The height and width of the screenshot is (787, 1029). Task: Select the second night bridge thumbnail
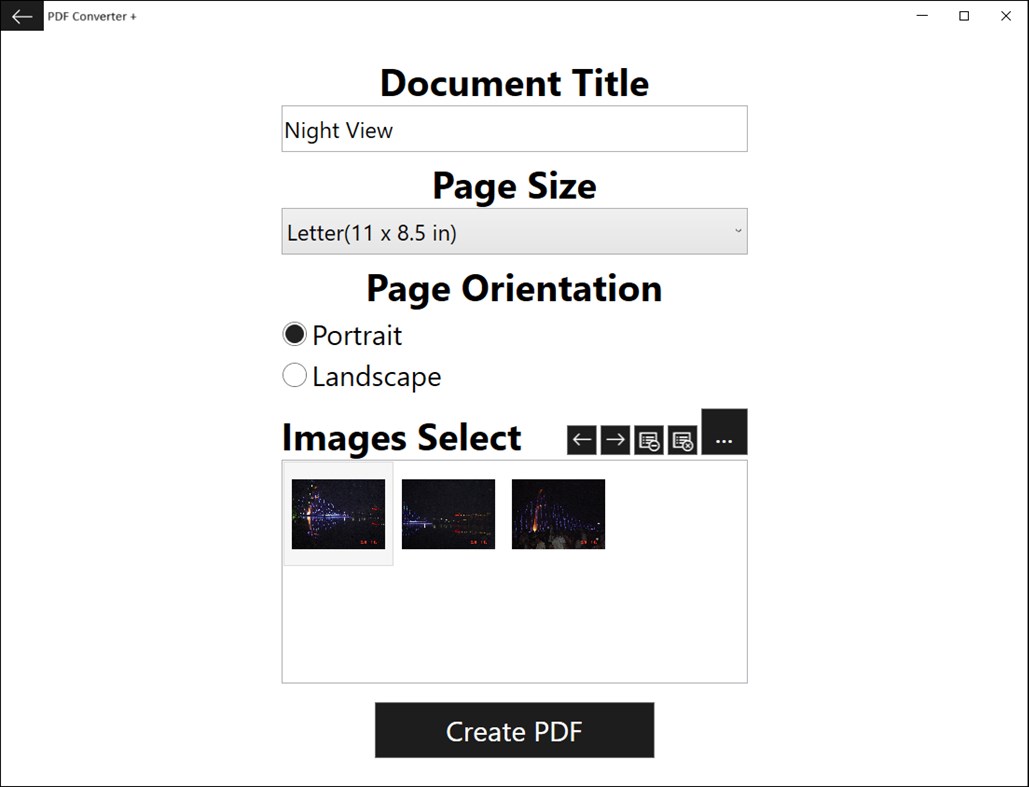(x=448, y=514)
